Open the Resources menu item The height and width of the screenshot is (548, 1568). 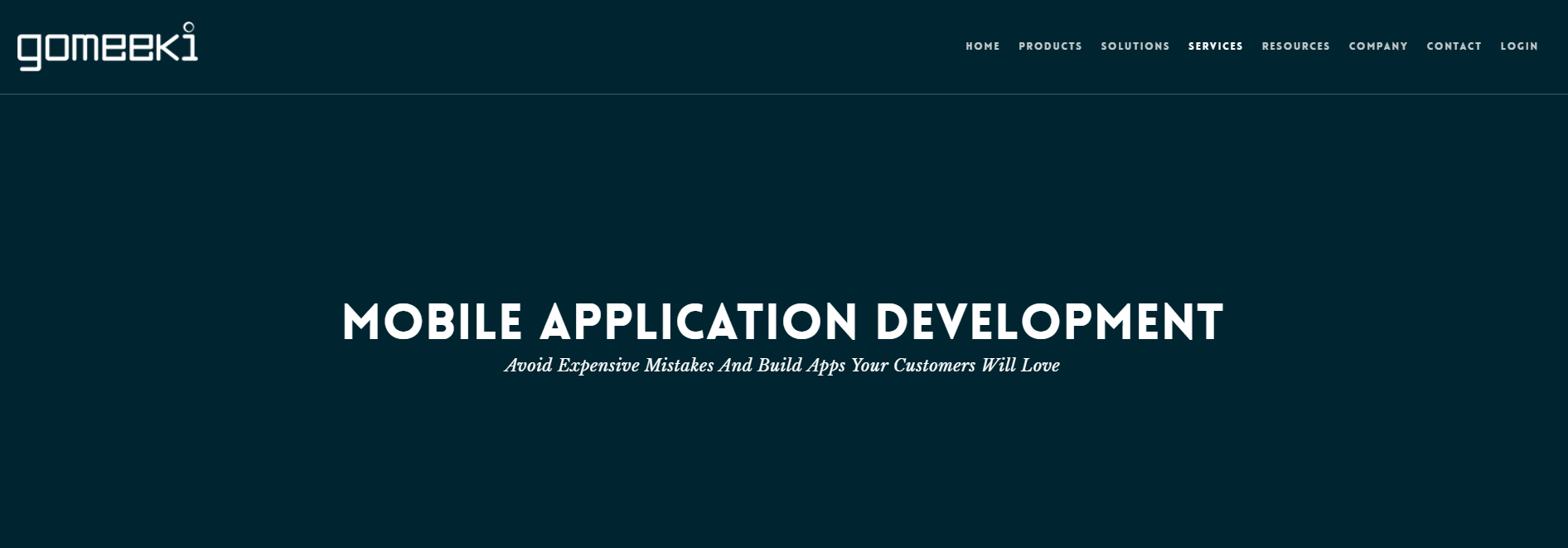tap(1295, 46)
